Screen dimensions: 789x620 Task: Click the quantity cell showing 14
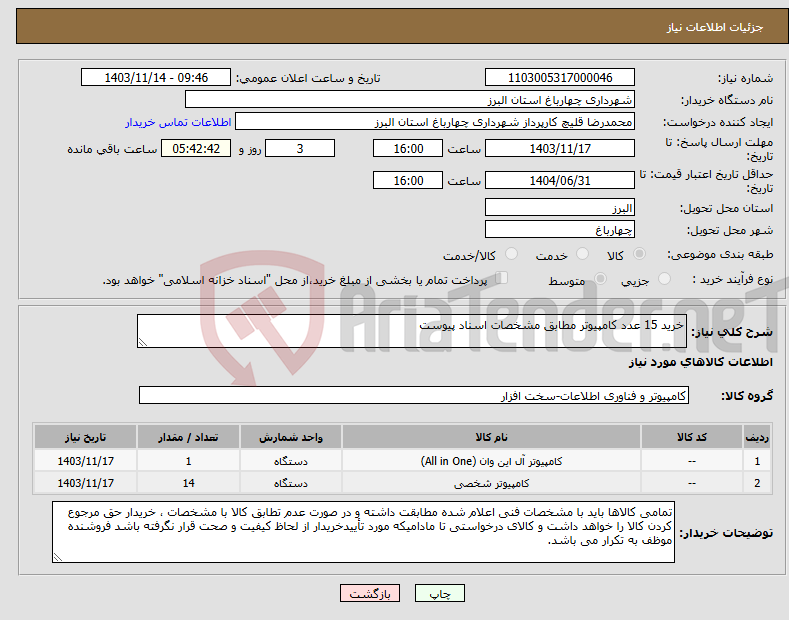[x=188, y=483]
